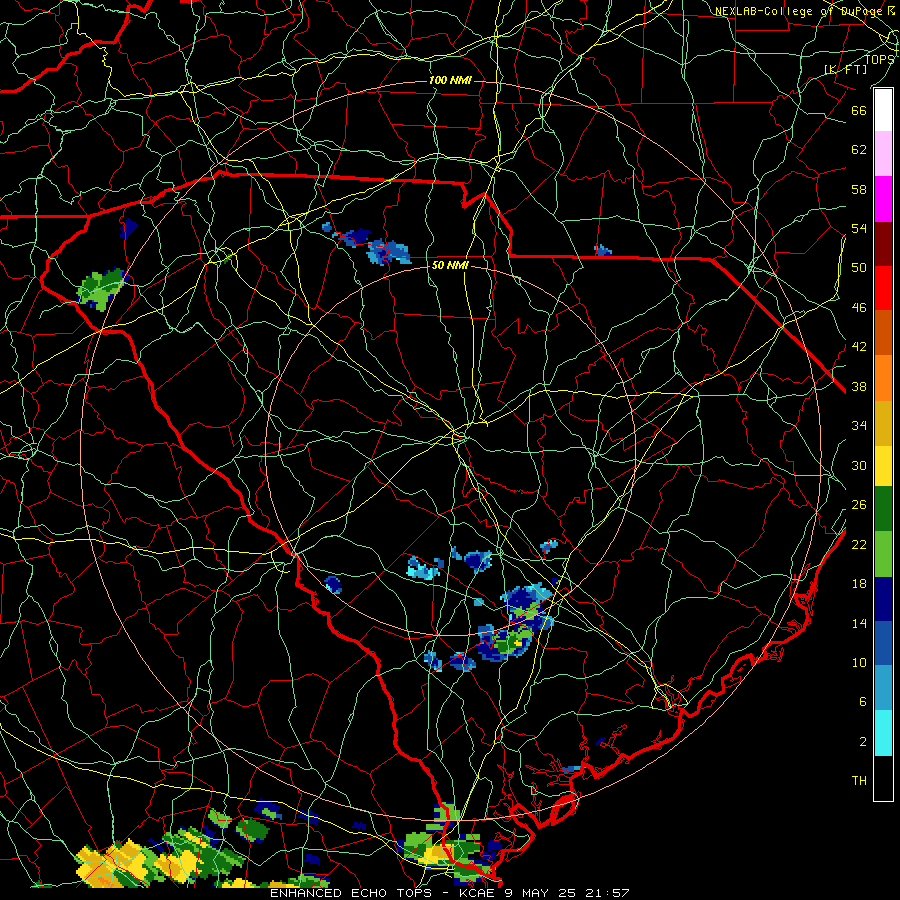
Task: Click the legend value 22
Action: (x=859, y=545)
